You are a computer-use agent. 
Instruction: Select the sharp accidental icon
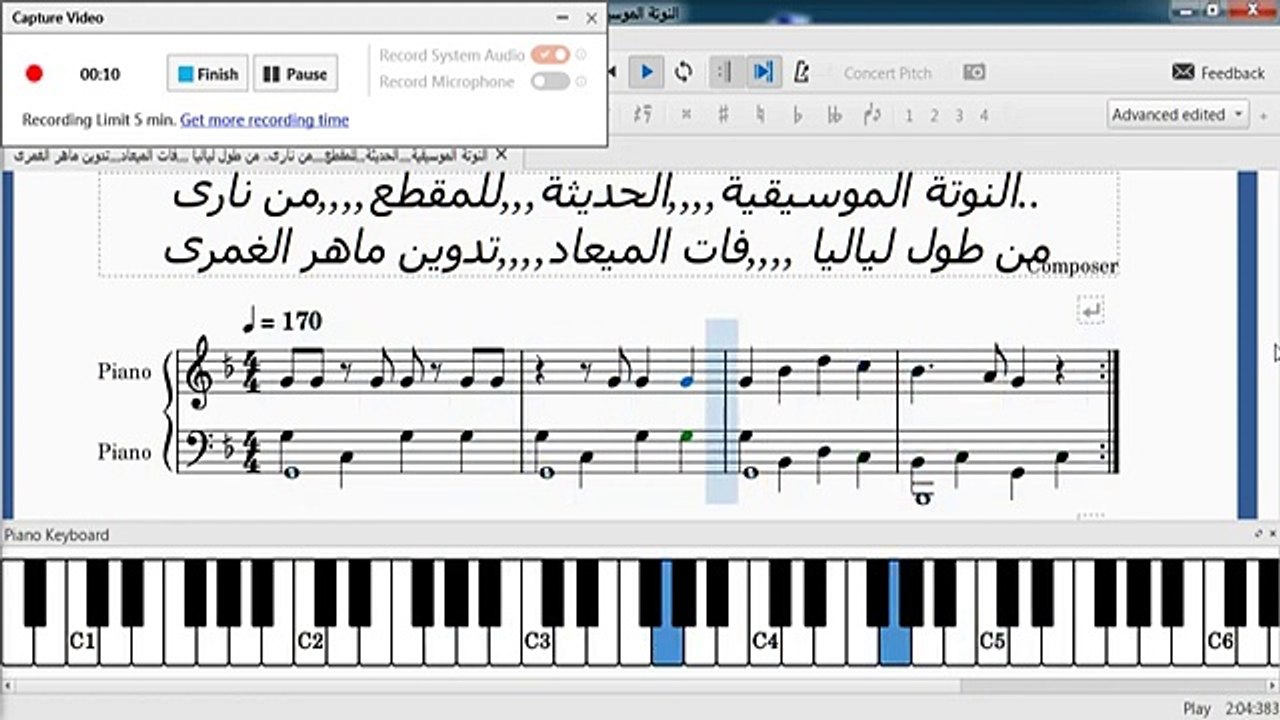tap(723, 115)
